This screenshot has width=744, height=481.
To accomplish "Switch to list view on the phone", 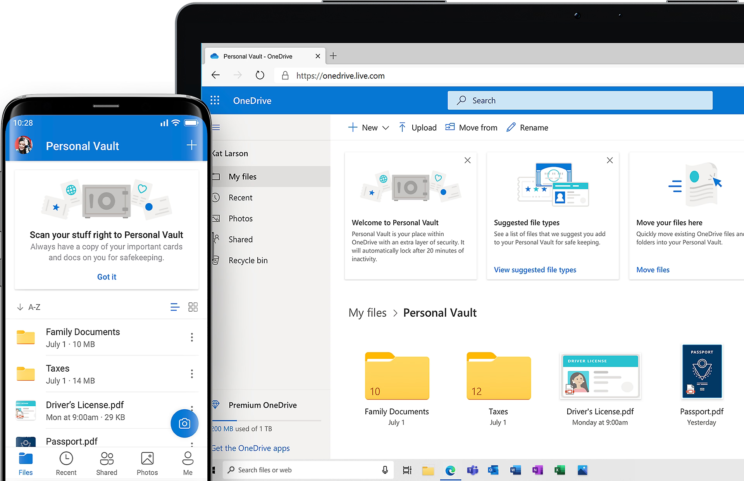I will pyautogui.click(x=175, y=307).
